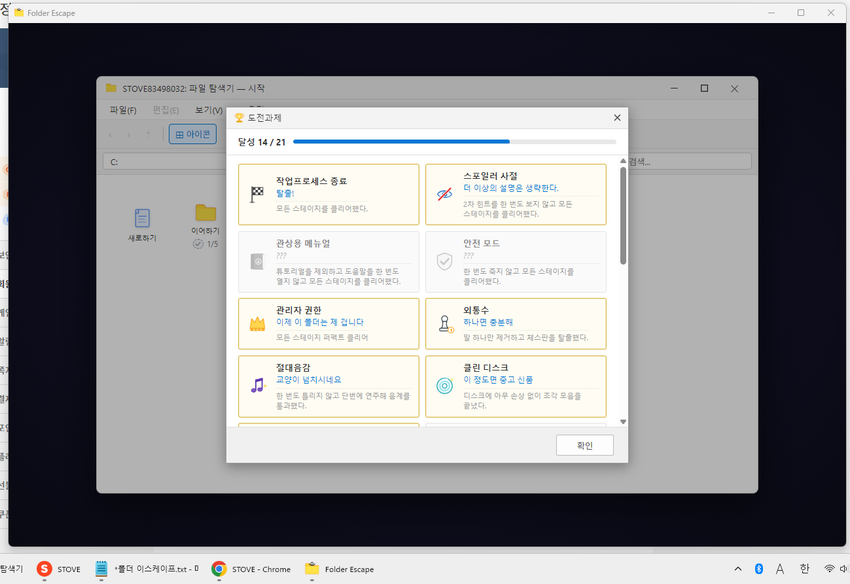Click the 확인 button
Viewport: 850px width, 584px height.
click(x=584, y=445)
